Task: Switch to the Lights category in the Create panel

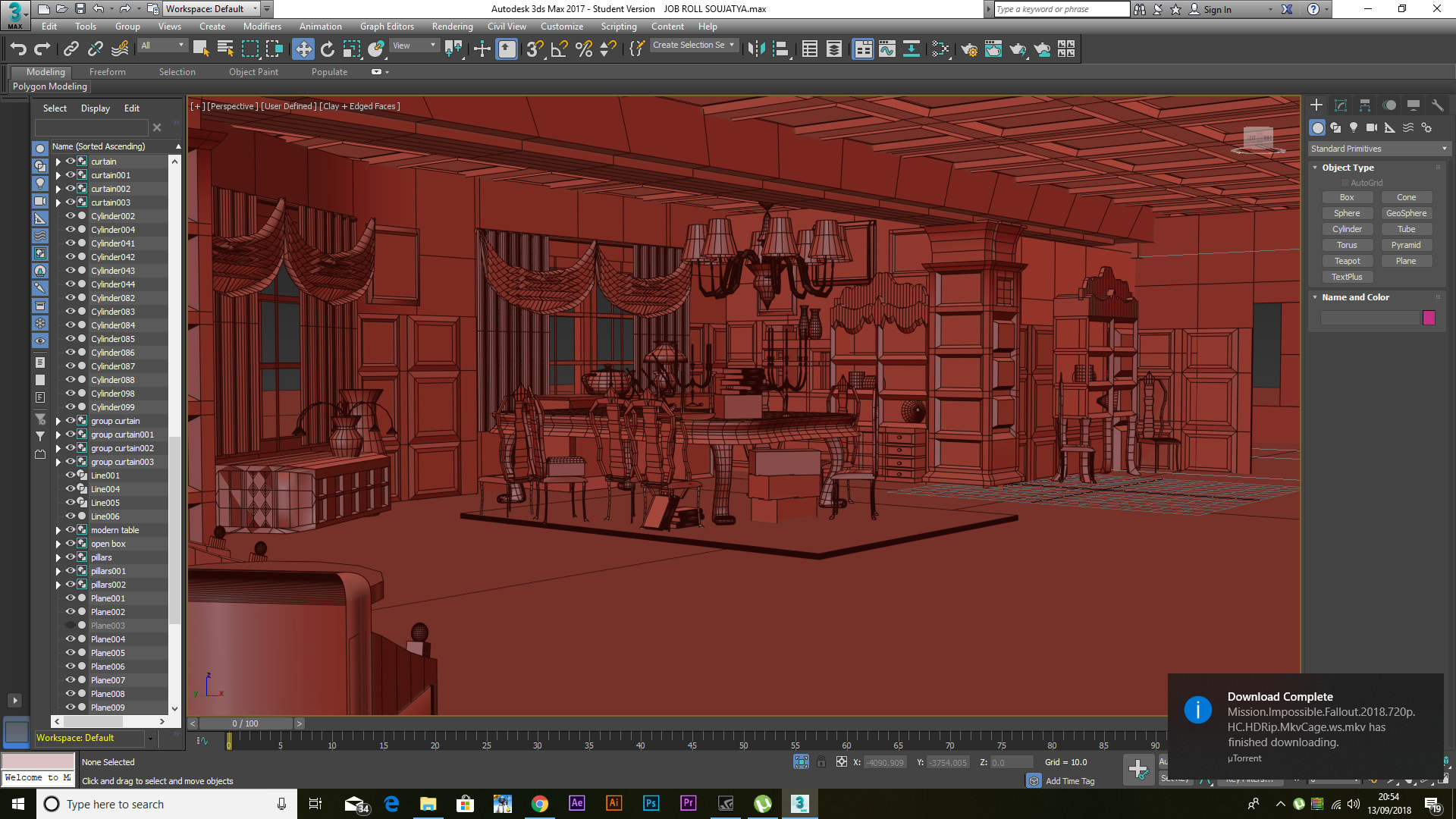Action: (1354, 127)
